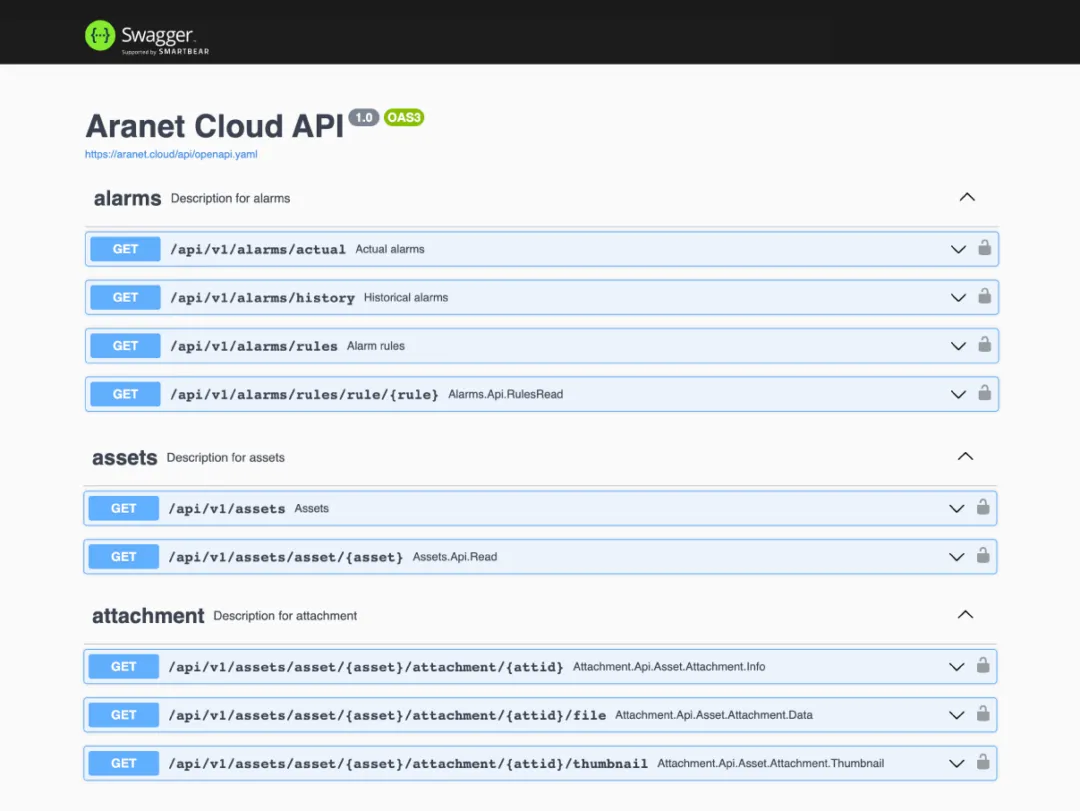Click the Swagger logo icon

click(x=100, y=35)
